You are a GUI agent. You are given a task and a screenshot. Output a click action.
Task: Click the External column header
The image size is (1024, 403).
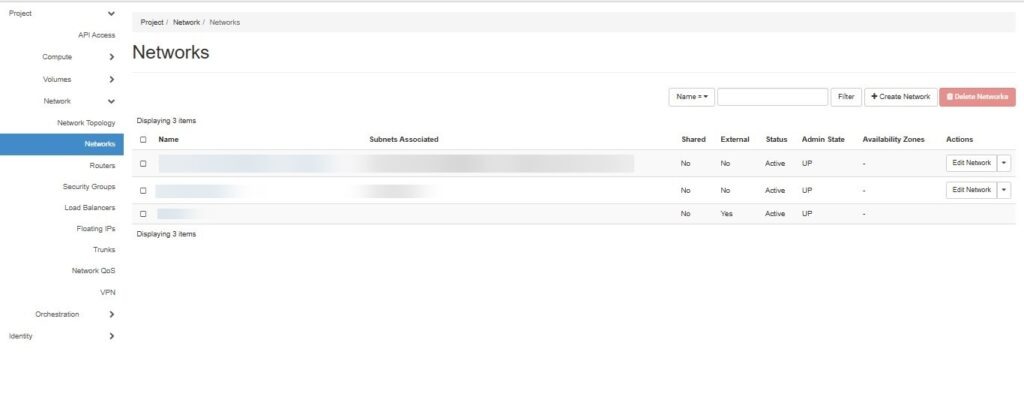coord(735,140)
